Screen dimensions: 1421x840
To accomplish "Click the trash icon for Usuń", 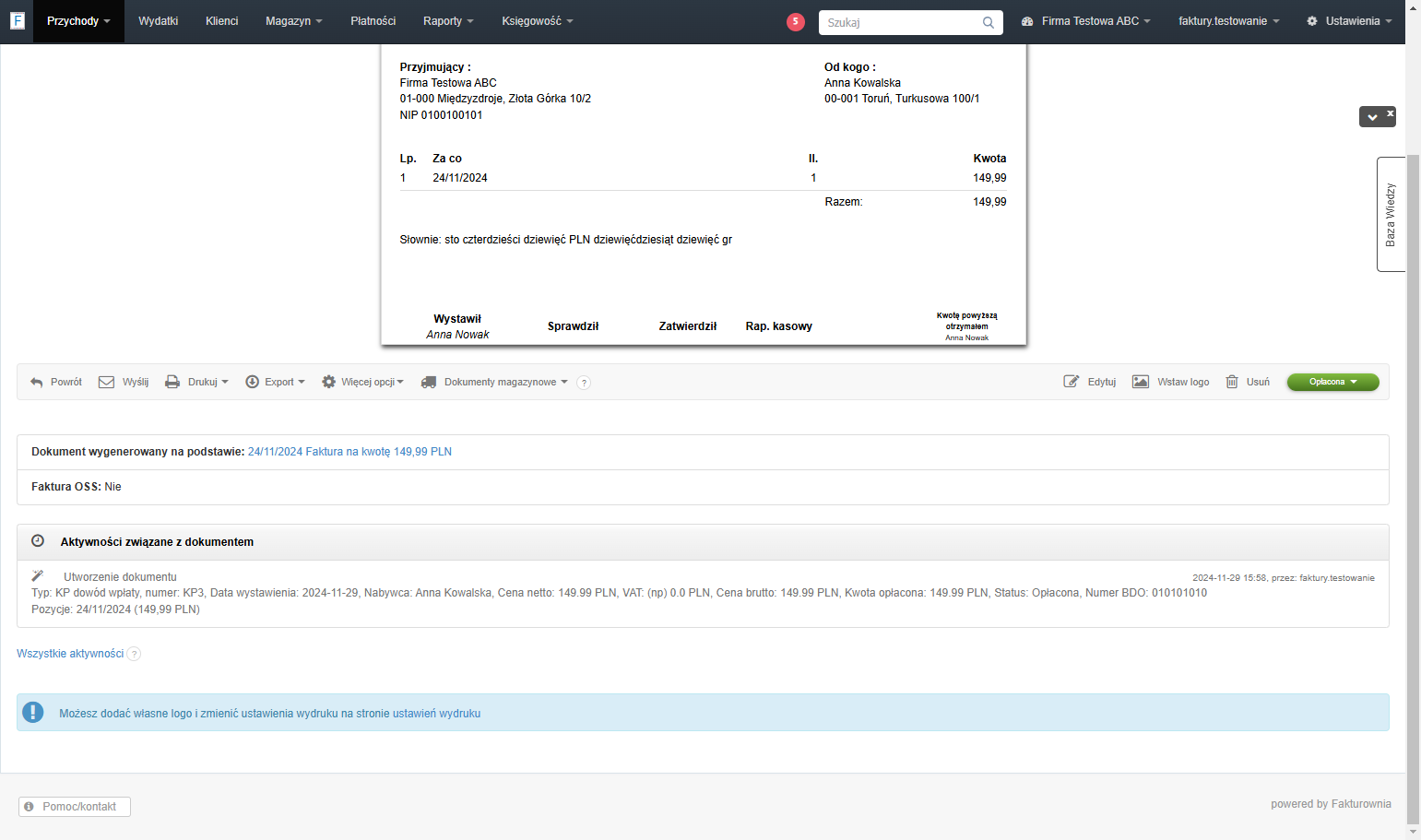I will (1231, 382).
